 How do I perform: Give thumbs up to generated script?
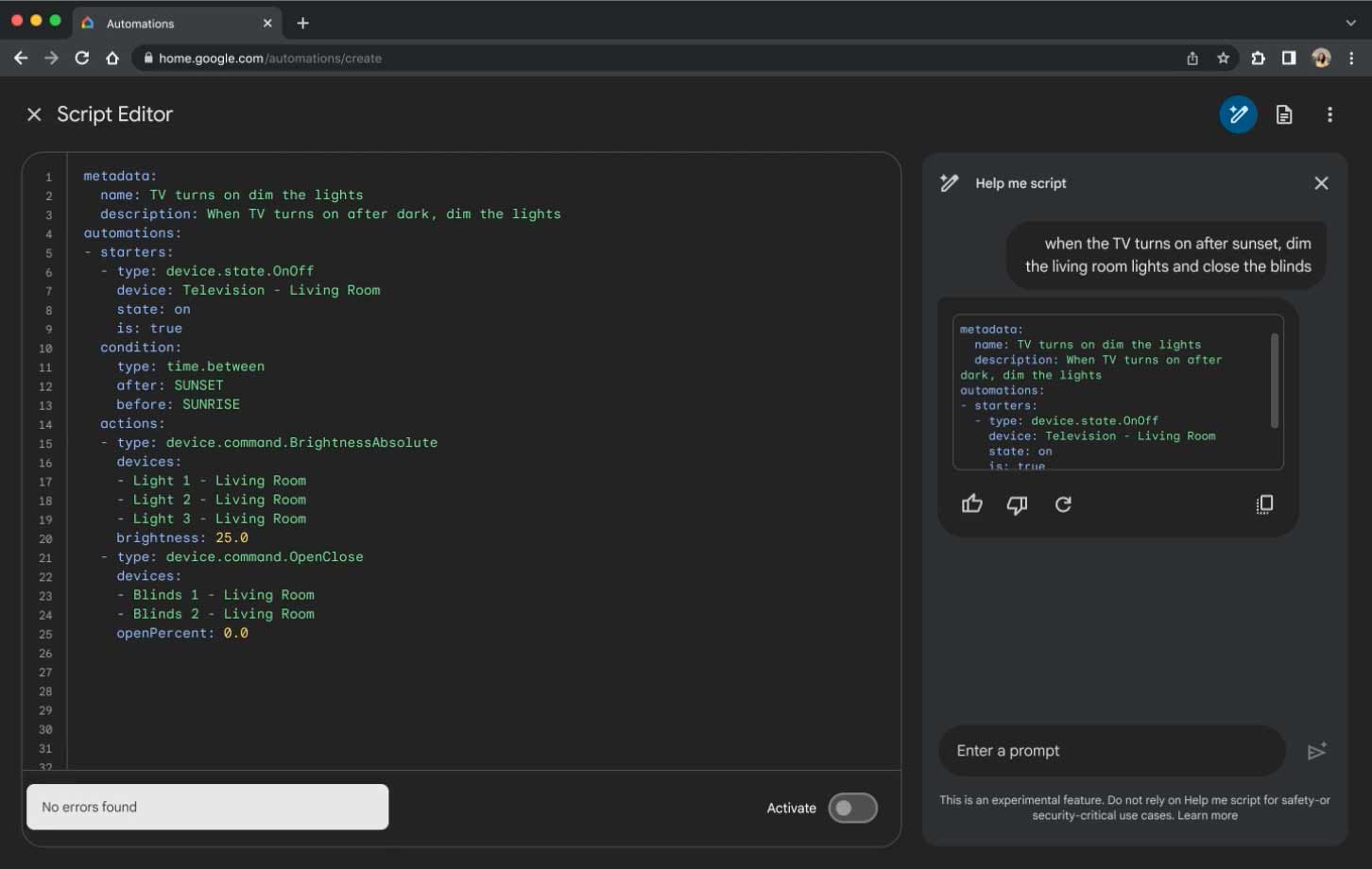click(971, 504)
